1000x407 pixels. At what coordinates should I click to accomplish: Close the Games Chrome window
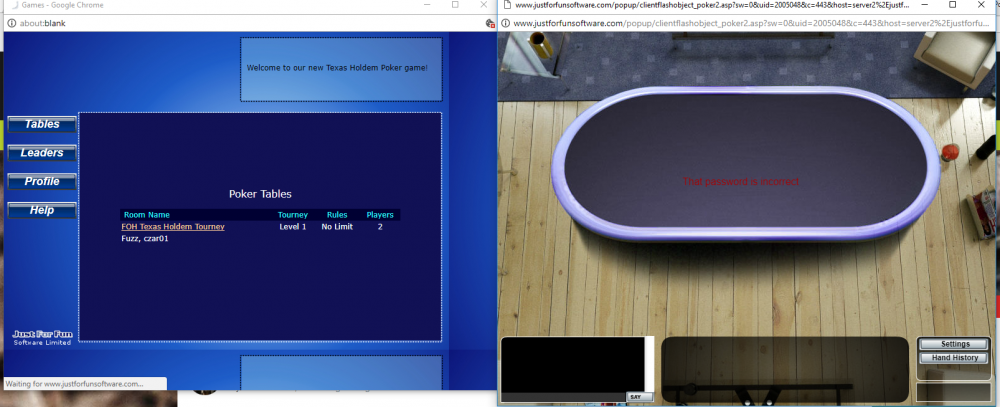[x=484, y=4]
